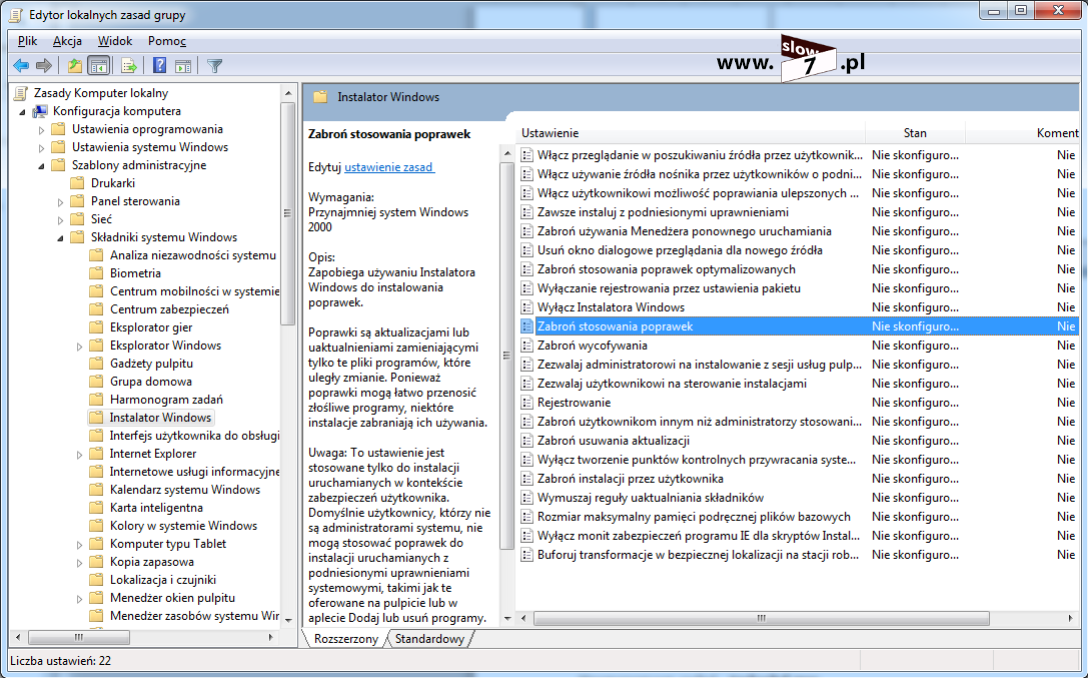
Task: Expand the Ustawienia oprogramowania node
Action: pyautogui.click(x=41, y=130)
